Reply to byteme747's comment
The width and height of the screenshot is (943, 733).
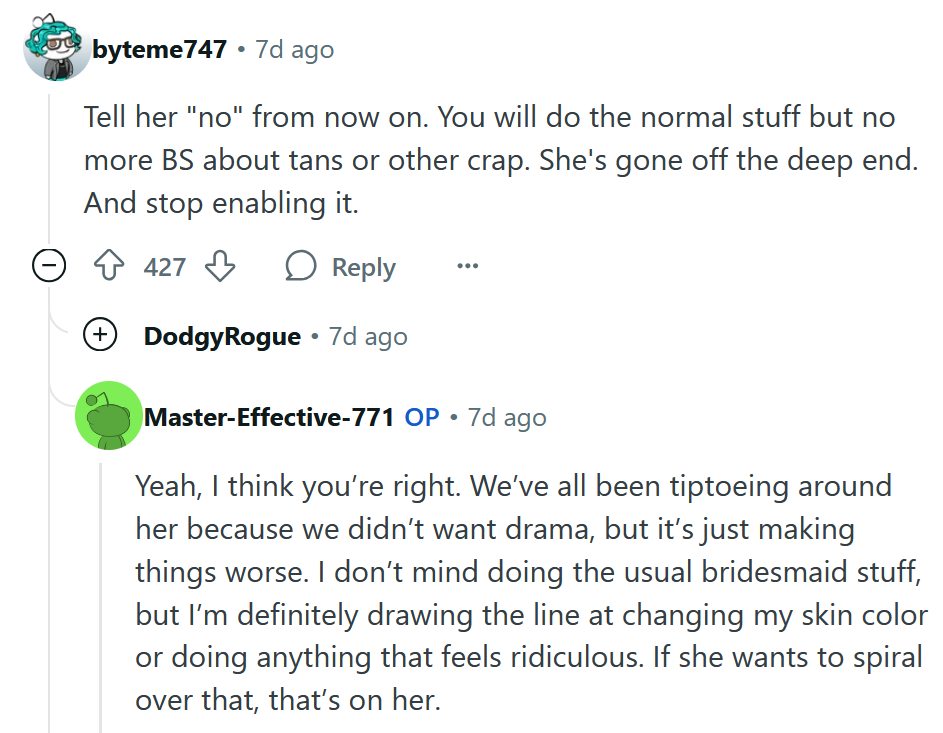(341, 267)
